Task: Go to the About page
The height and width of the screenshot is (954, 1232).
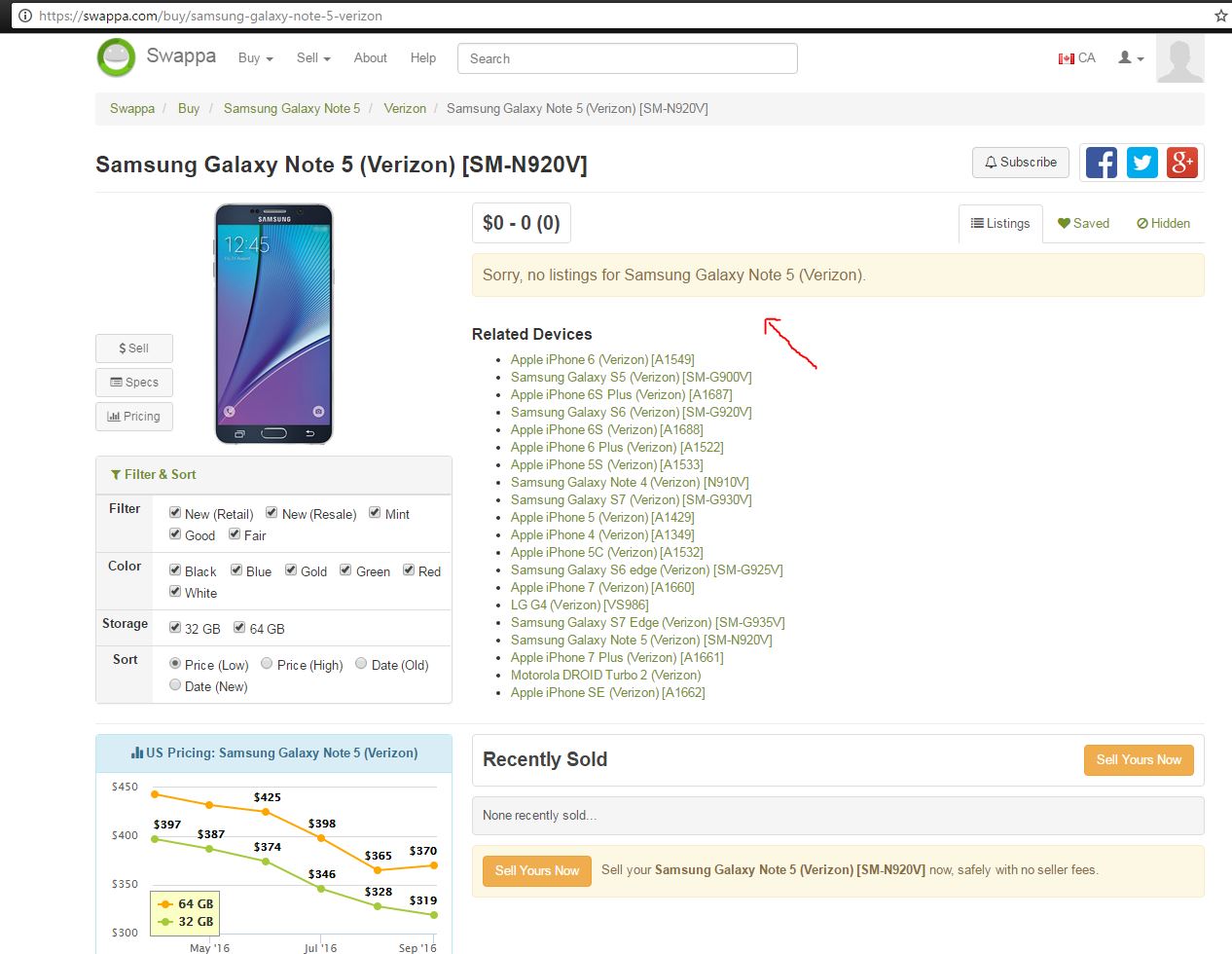Action: click(370, 58)
